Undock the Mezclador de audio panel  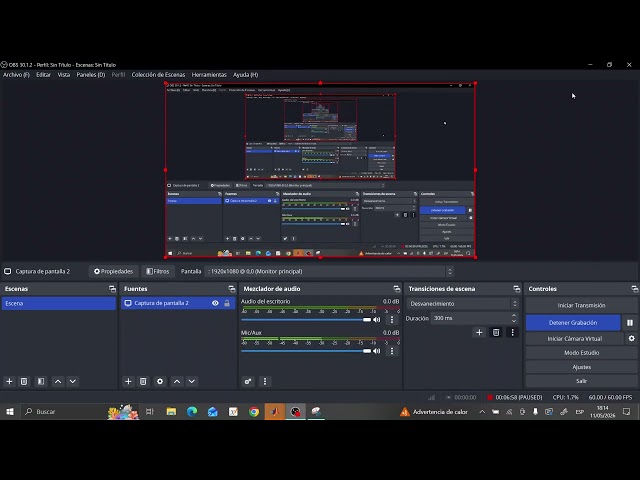click(397, 289)
